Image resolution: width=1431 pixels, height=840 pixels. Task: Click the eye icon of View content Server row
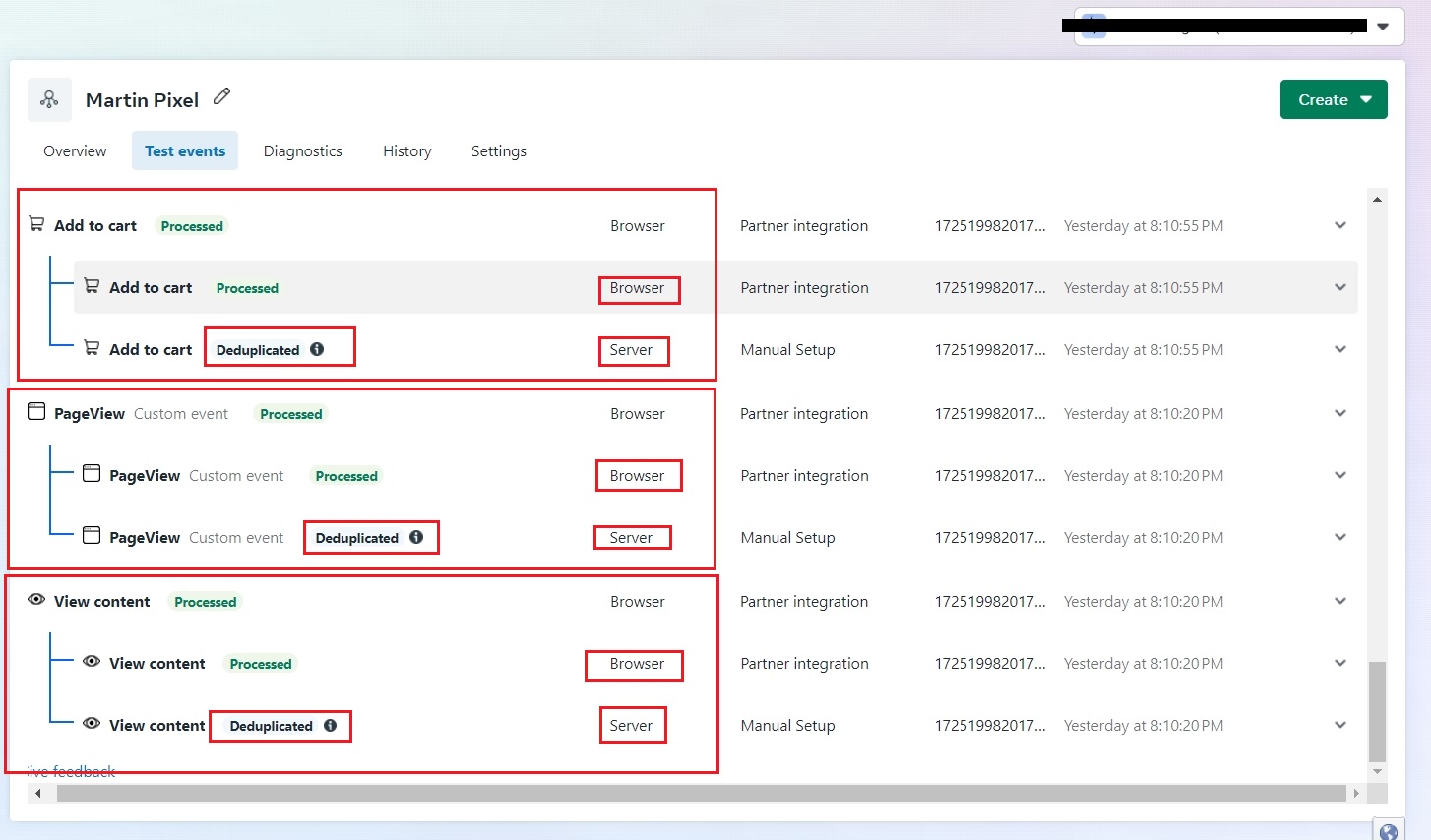[x=92, y=724]
